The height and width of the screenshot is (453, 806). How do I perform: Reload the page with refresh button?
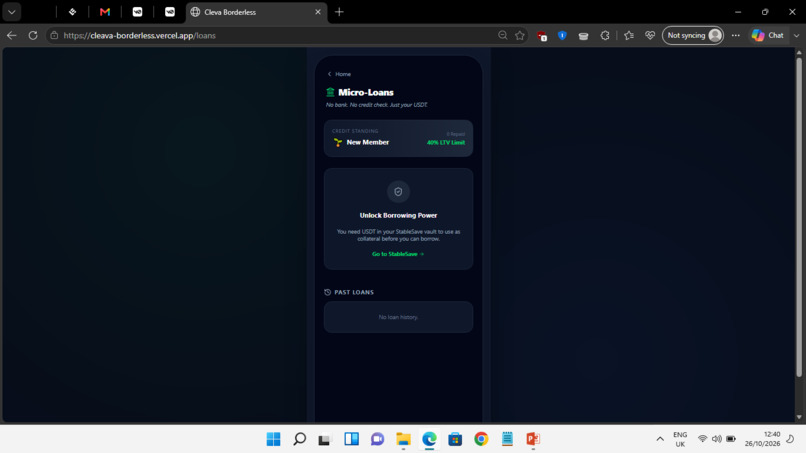[x=33, y=35]
